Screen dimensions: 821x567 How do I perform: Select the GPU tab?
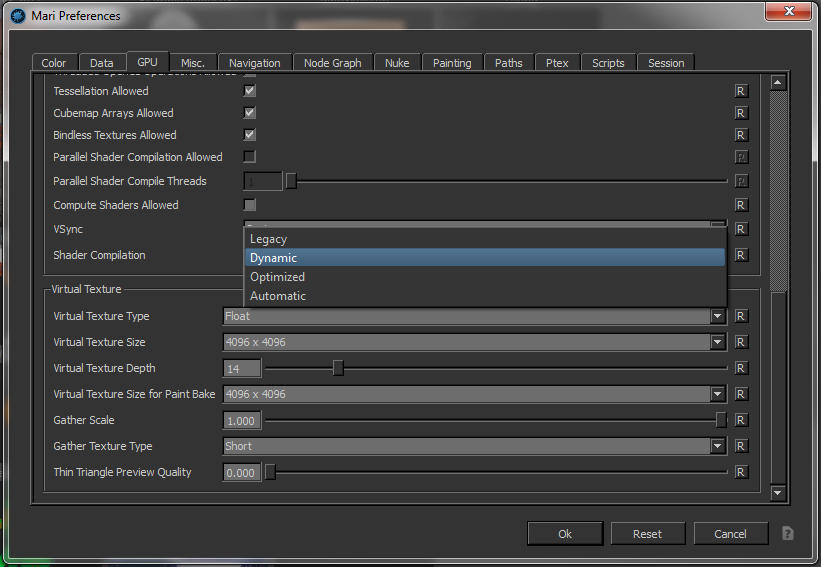pyautogui.click(x=147, y=62)
